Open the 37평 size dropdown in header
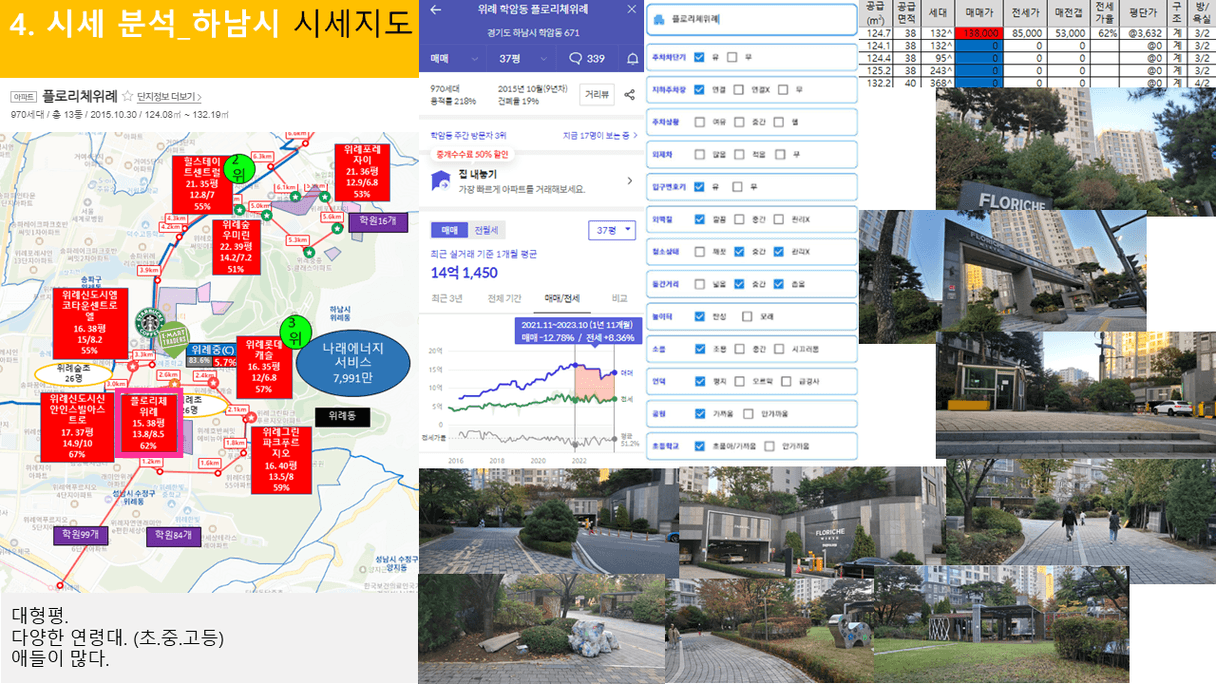 (520, 59)
